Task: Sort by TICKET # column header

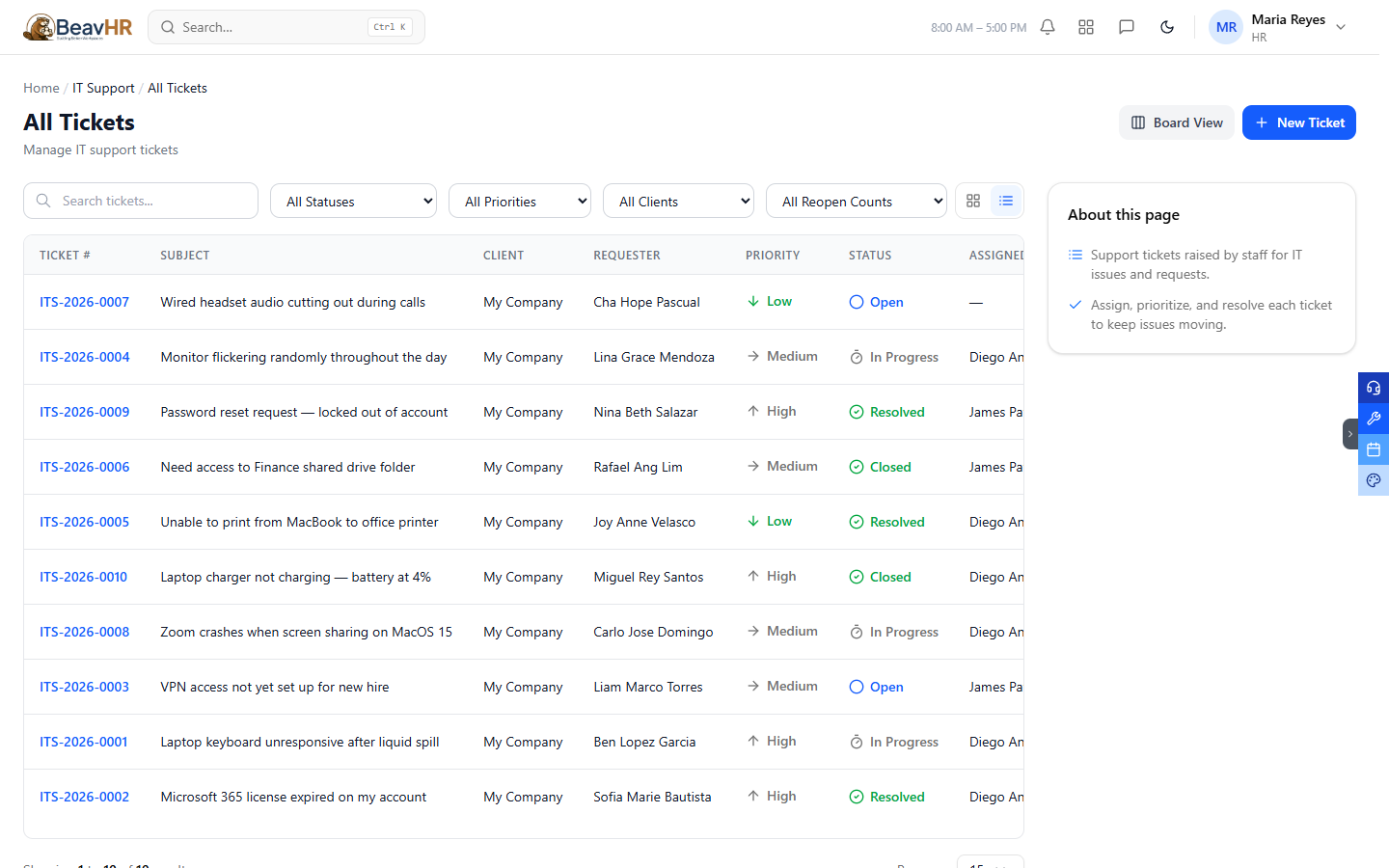Action: pyautogui.click(x=65, y=256)
